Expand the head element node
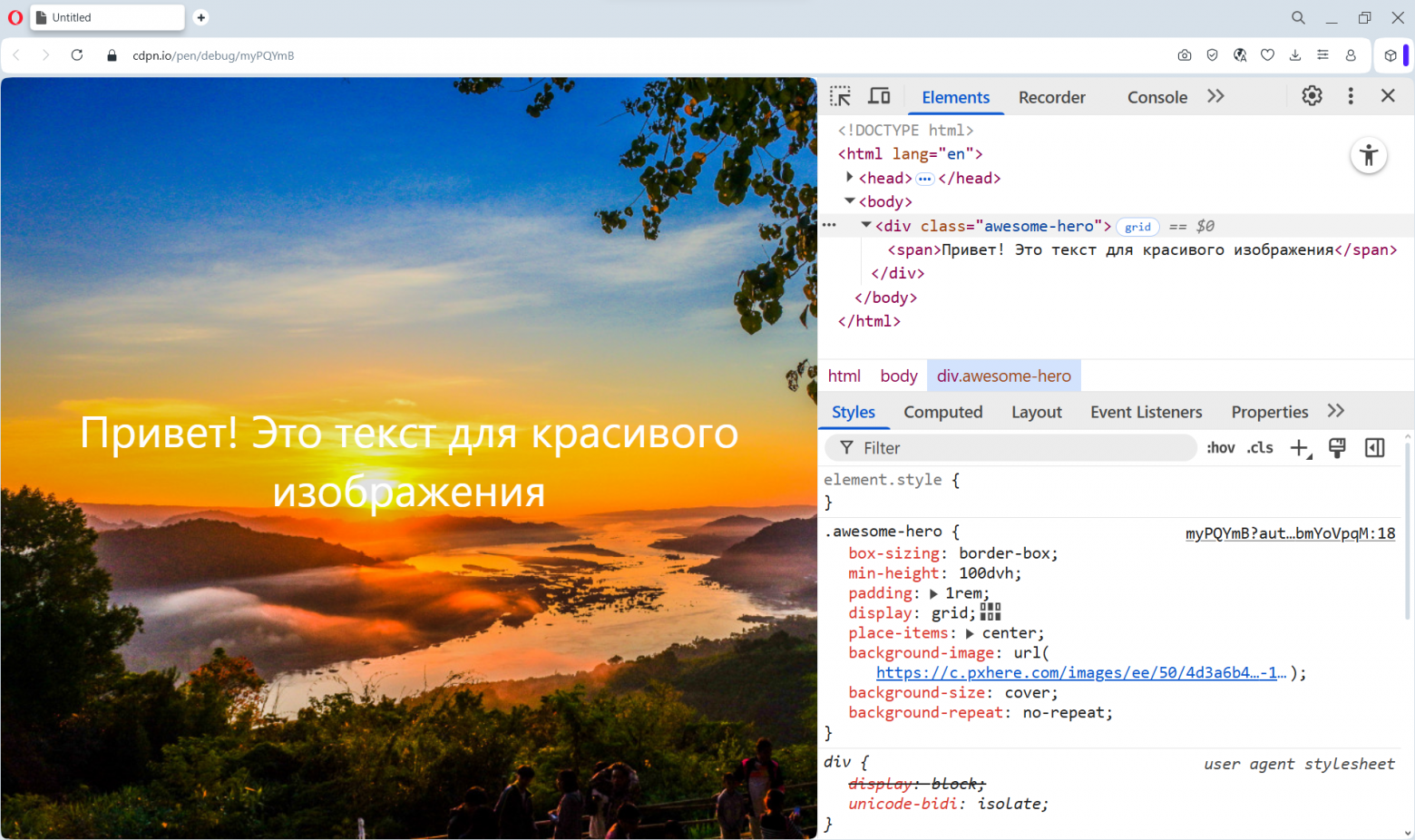The image size is (1415, 840). [x=850, y=178]
